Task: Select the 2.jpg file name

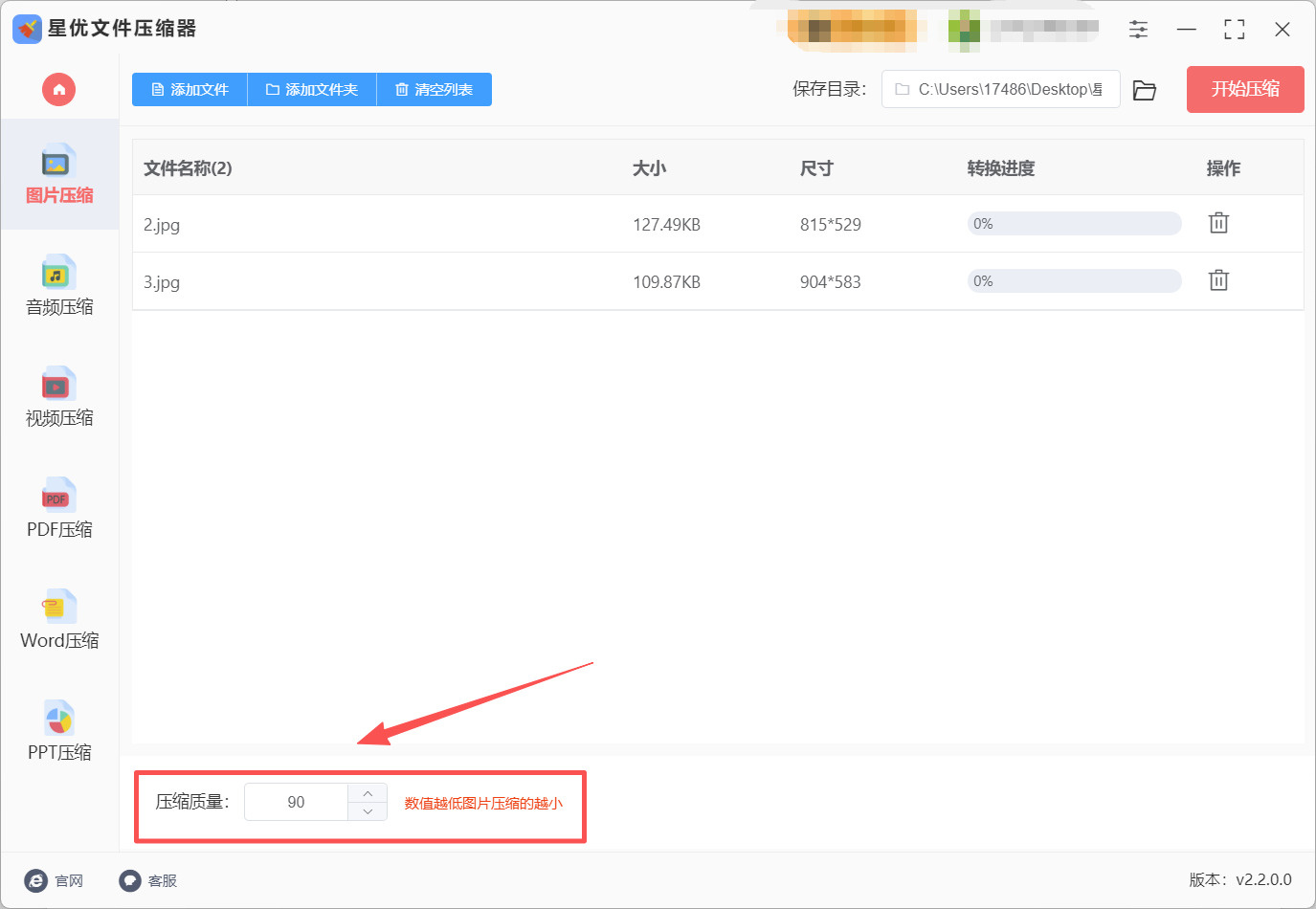Action: [162, 225]
